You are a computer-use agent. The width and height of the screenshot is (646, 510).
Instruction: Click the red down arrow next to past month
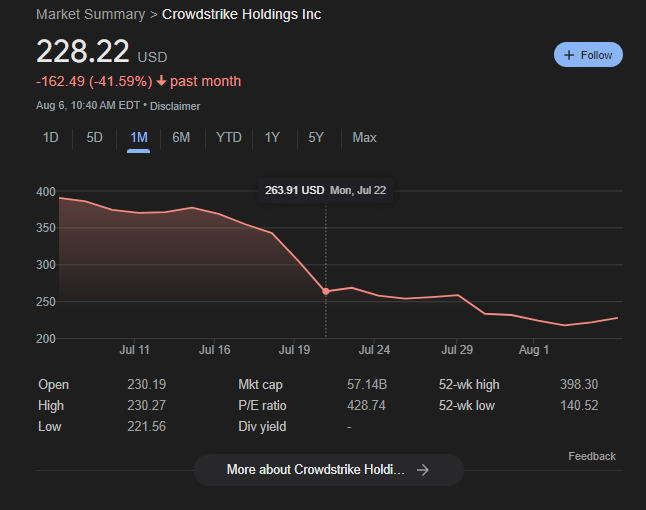pos(162,81)
